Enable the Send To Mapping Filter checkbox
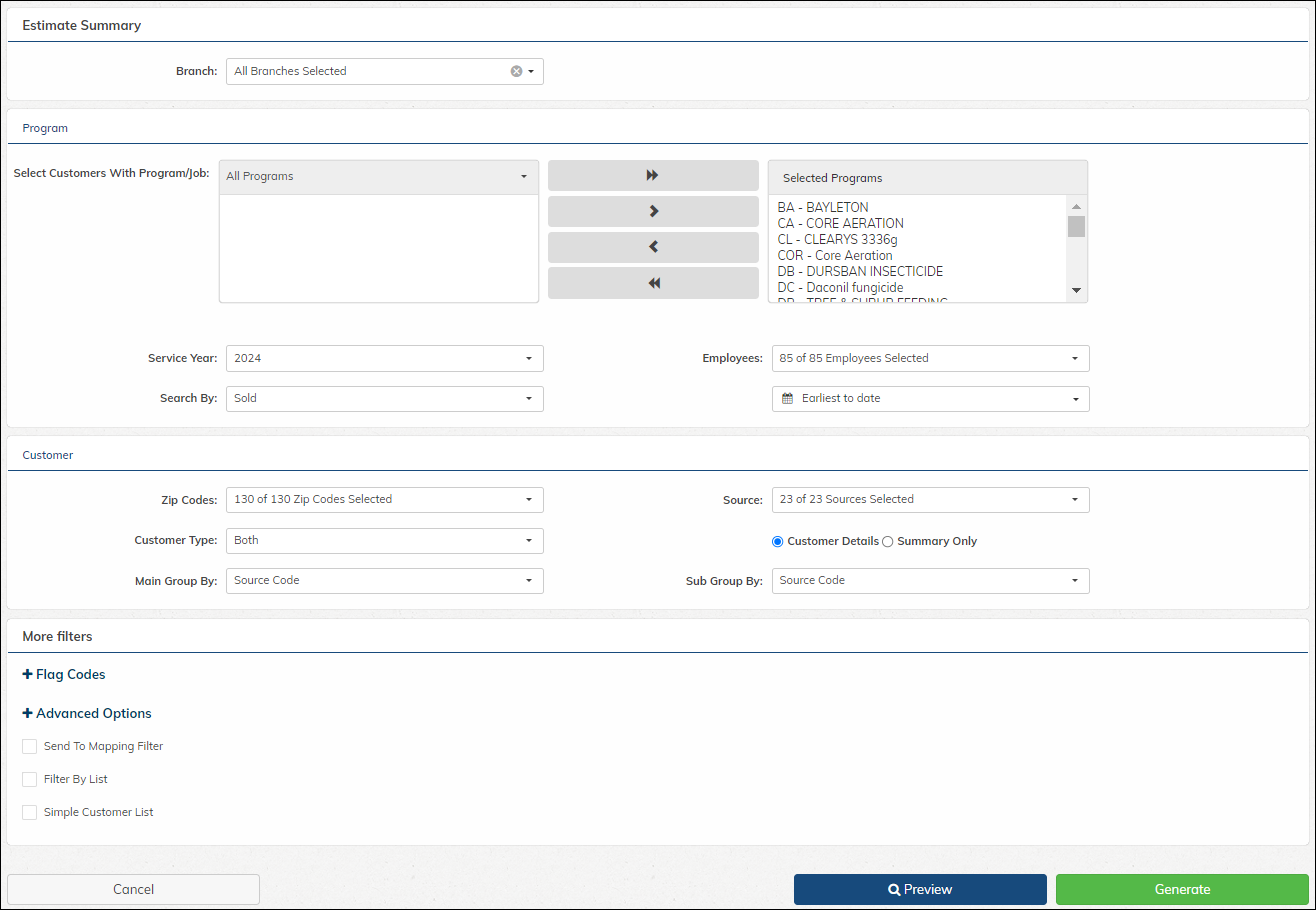Screen dimensions: 1316x910 [30, 746]
